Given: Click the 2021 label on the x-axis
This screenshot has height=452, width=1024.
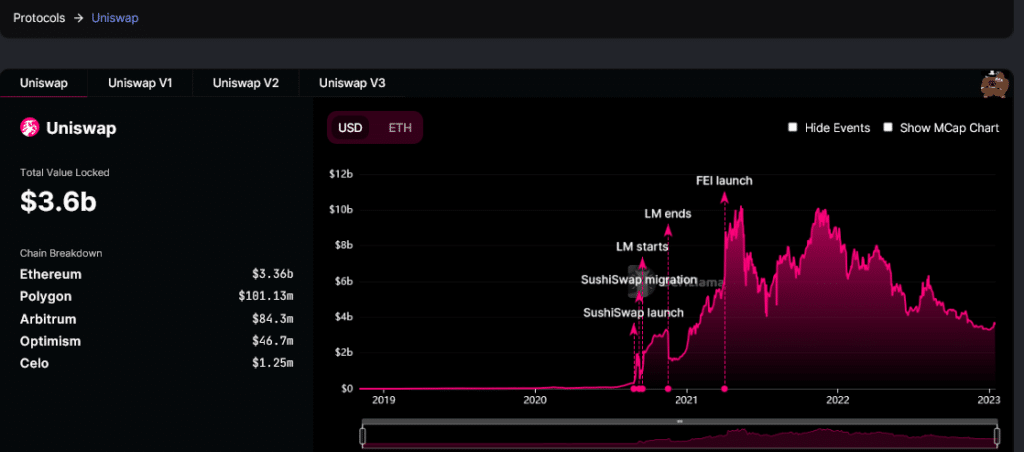Looking at the screenshot, I should click(x=686, y=399).
